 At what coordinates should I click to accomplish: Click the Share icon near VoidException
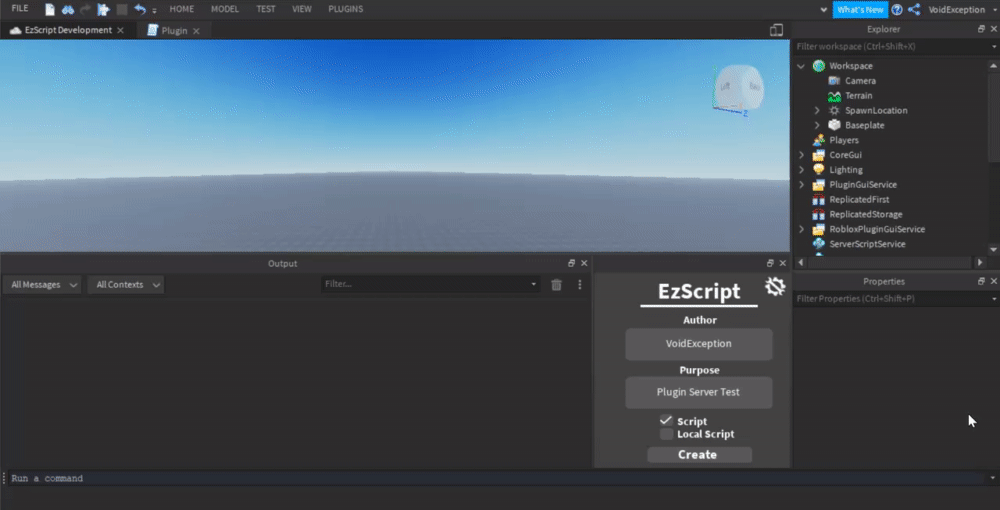click(x=914, y=10)
